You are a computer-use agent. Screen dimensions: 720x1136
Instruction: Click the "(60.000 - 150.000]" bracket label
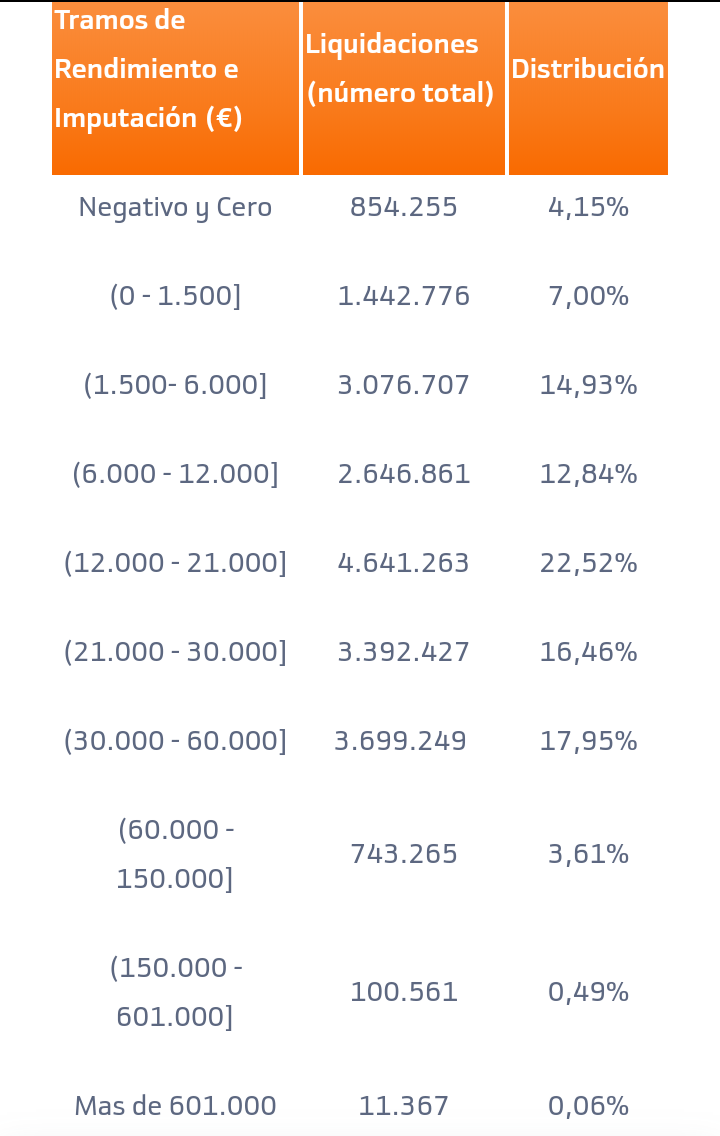[x=175, y=854]
